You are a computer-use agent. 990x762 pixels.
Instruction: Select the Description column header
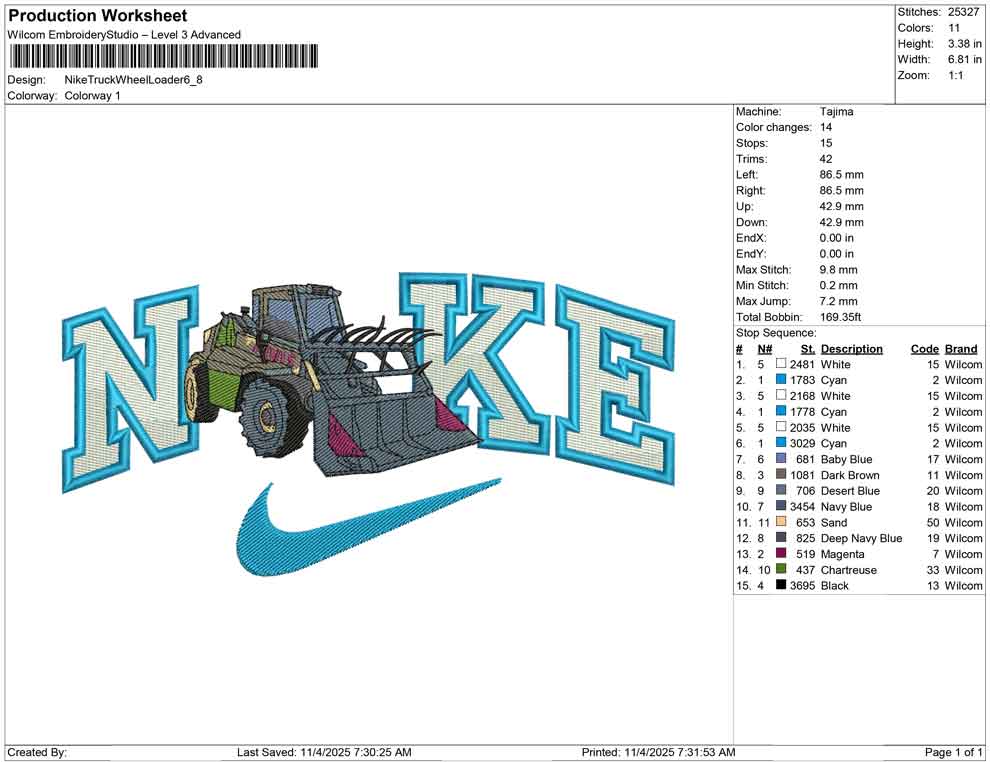click(851, 348)
